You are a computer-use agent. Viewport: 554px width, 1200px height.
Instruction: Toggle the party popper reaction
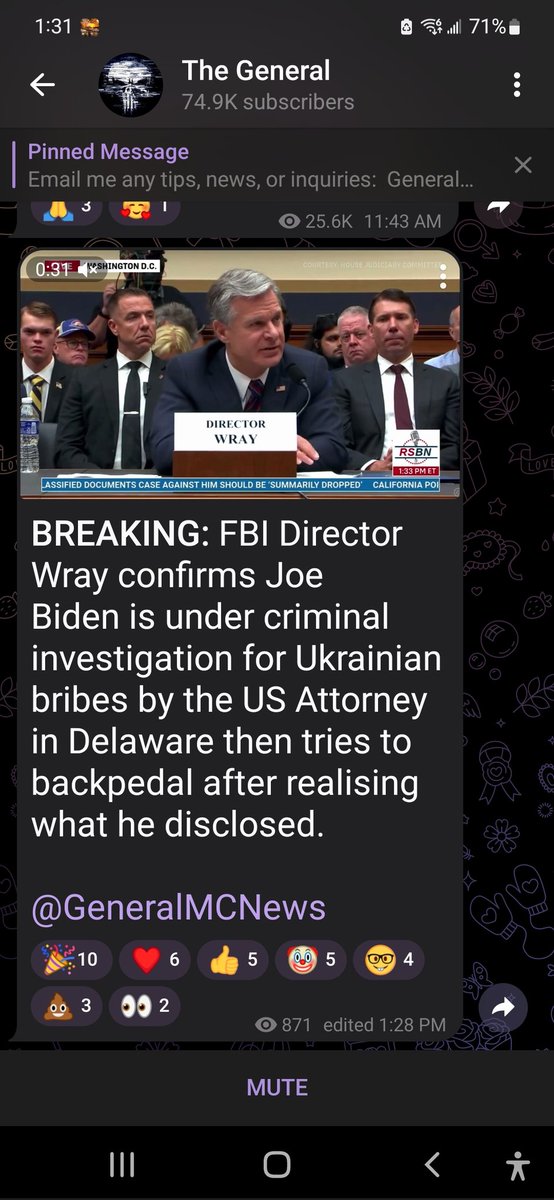tap(70, 960)
